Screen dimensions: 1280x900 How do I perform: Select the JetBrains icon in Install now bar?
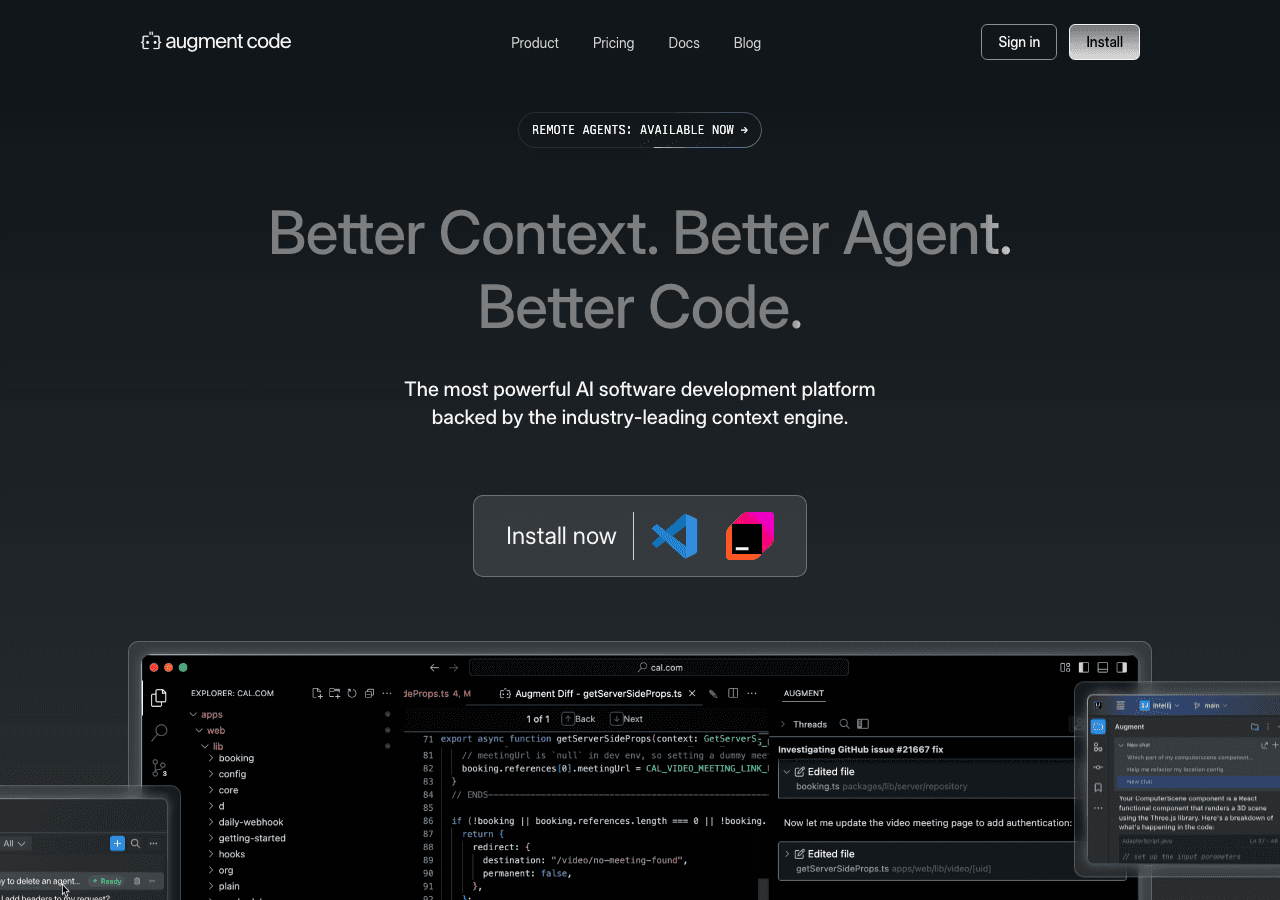(x=748, y=536)
